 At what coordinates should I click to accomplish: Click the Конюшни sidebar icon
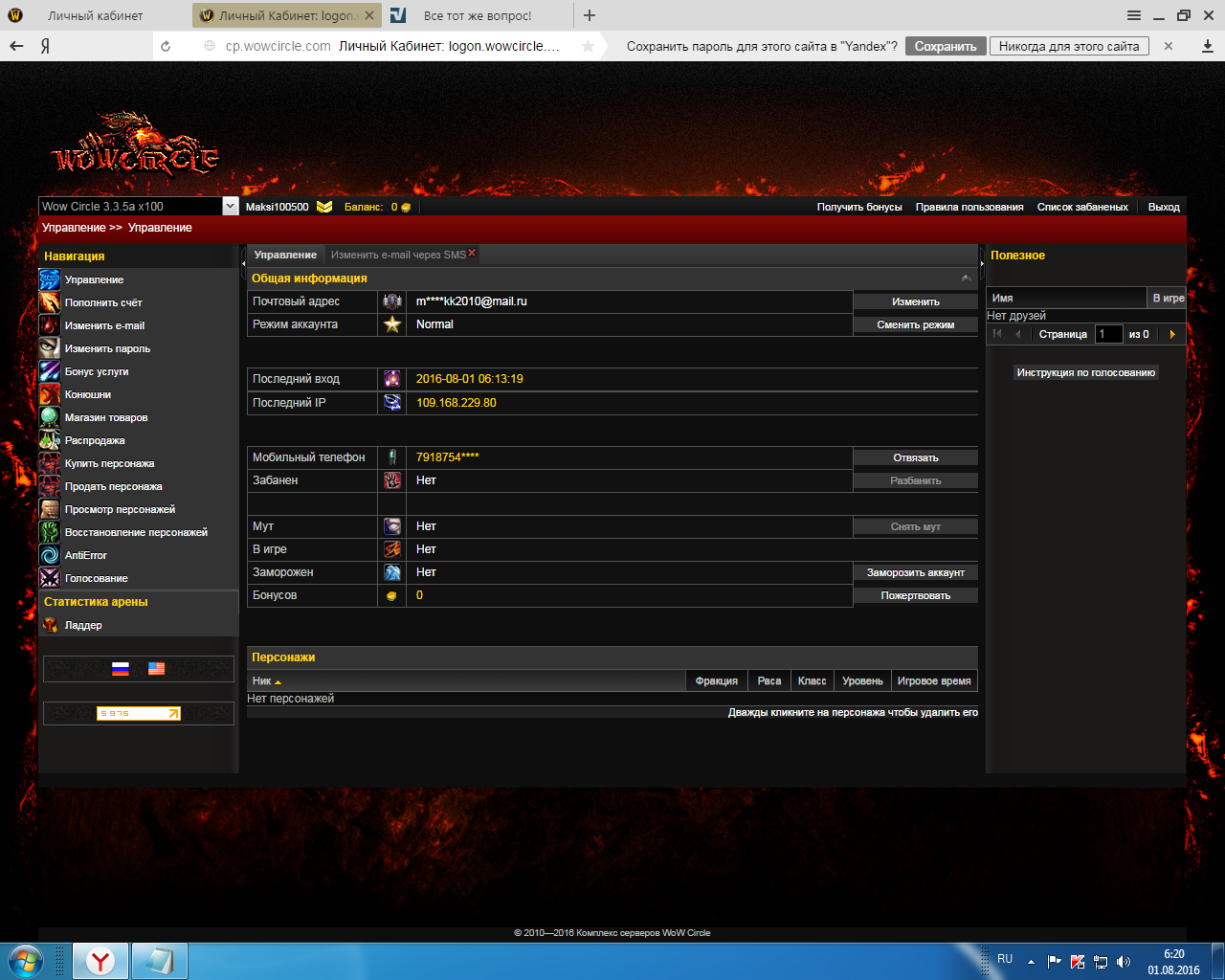pyautogui.click(x=50, y=394)
